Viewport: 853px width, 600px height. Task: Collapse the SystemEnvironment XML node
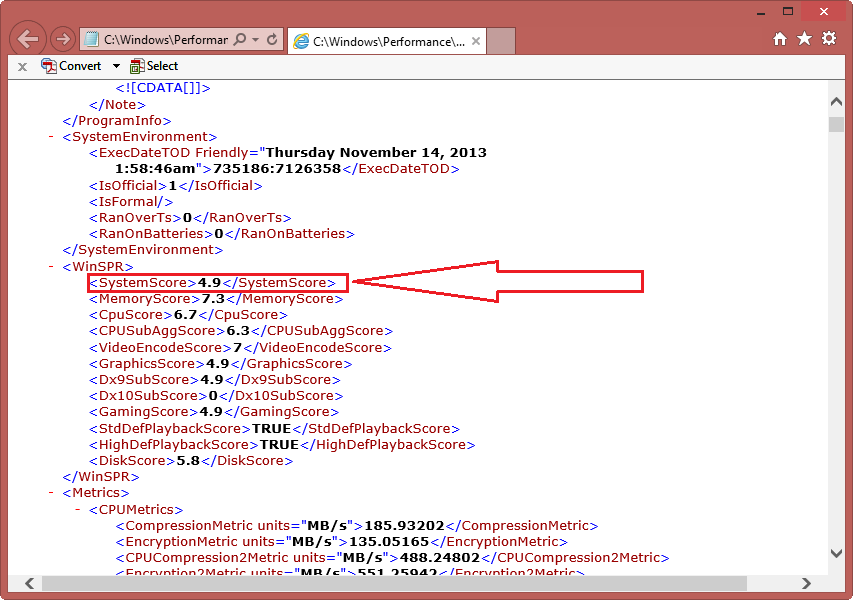coord(51,137)
